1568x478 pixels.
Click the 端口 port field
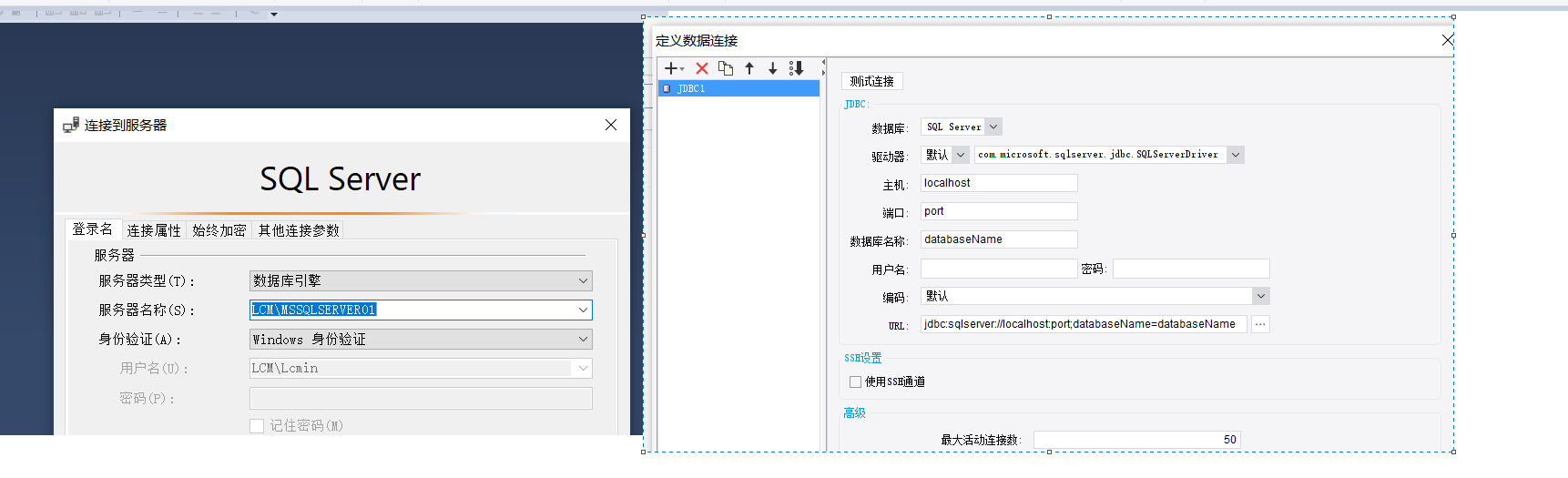[x=999, y=211]
